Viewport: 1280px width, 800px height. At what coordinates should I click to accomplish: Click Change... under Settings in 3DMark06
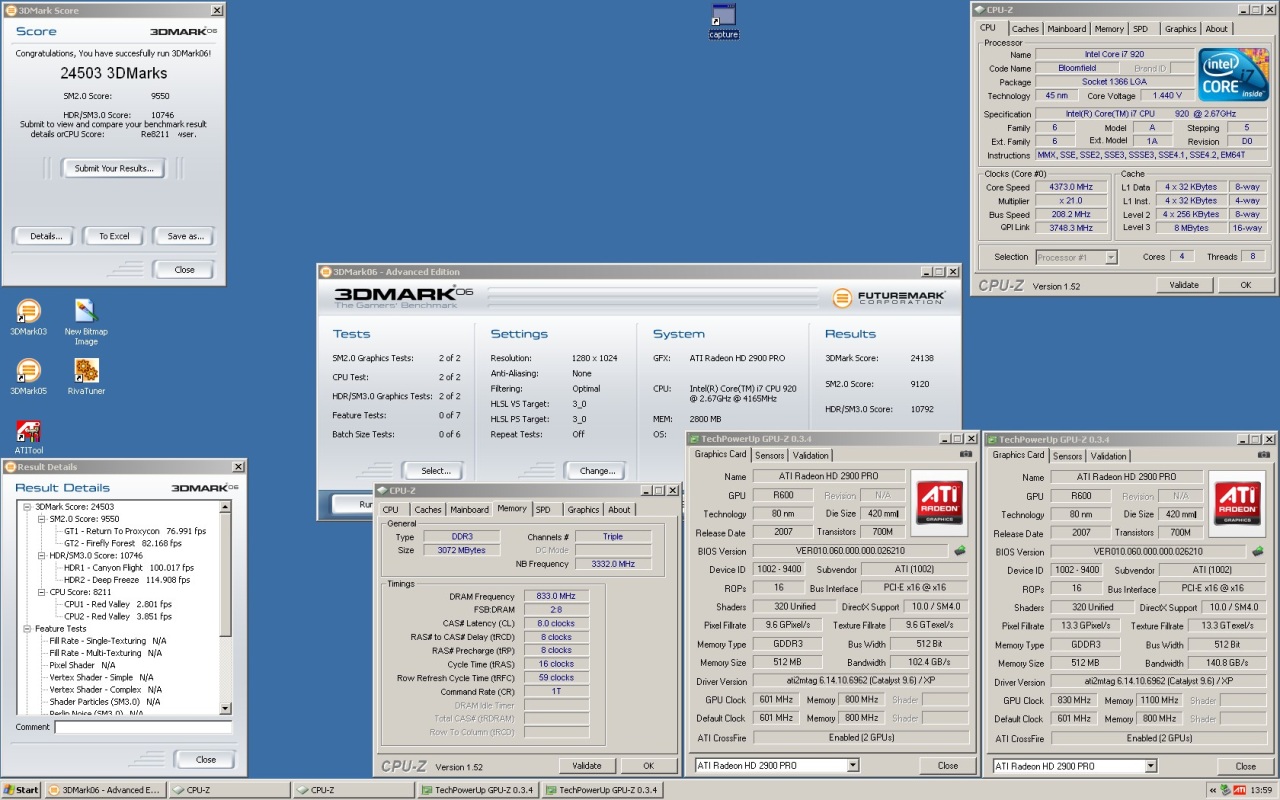click(597, 470)
